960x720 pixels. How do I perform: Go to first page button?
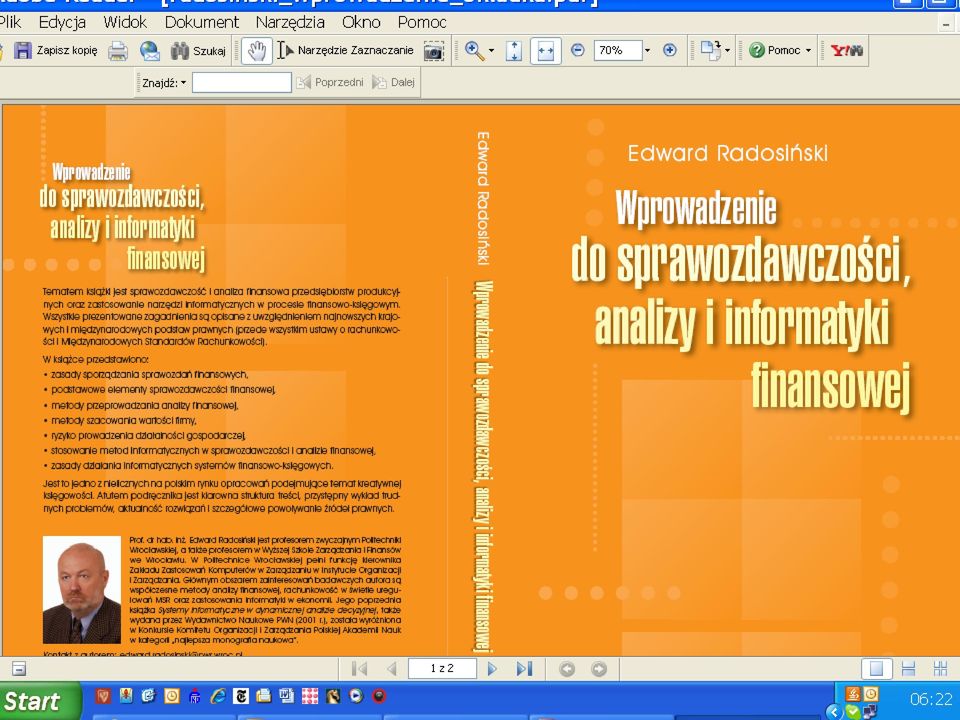coord(359,669)
